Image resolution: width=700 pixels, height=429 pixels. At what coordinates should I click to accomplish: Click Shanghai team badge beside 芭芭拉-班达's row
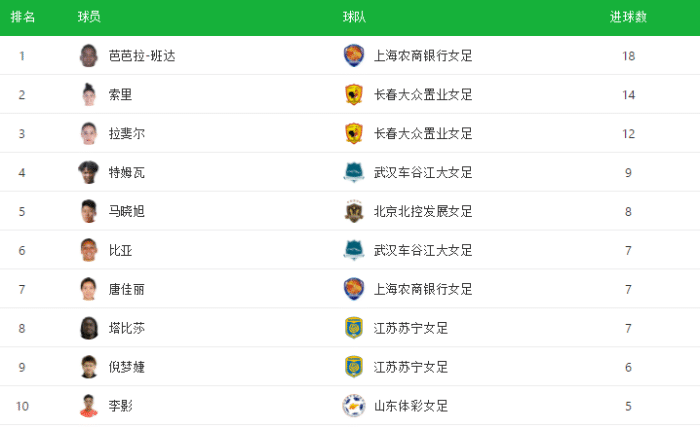click(x=354, y=56)
